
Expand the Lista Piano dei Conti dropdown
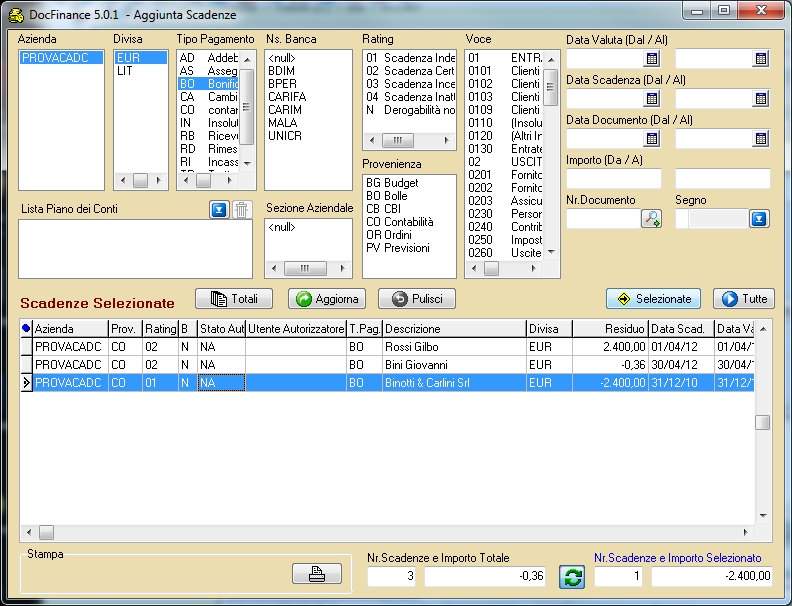coord(220,209)
